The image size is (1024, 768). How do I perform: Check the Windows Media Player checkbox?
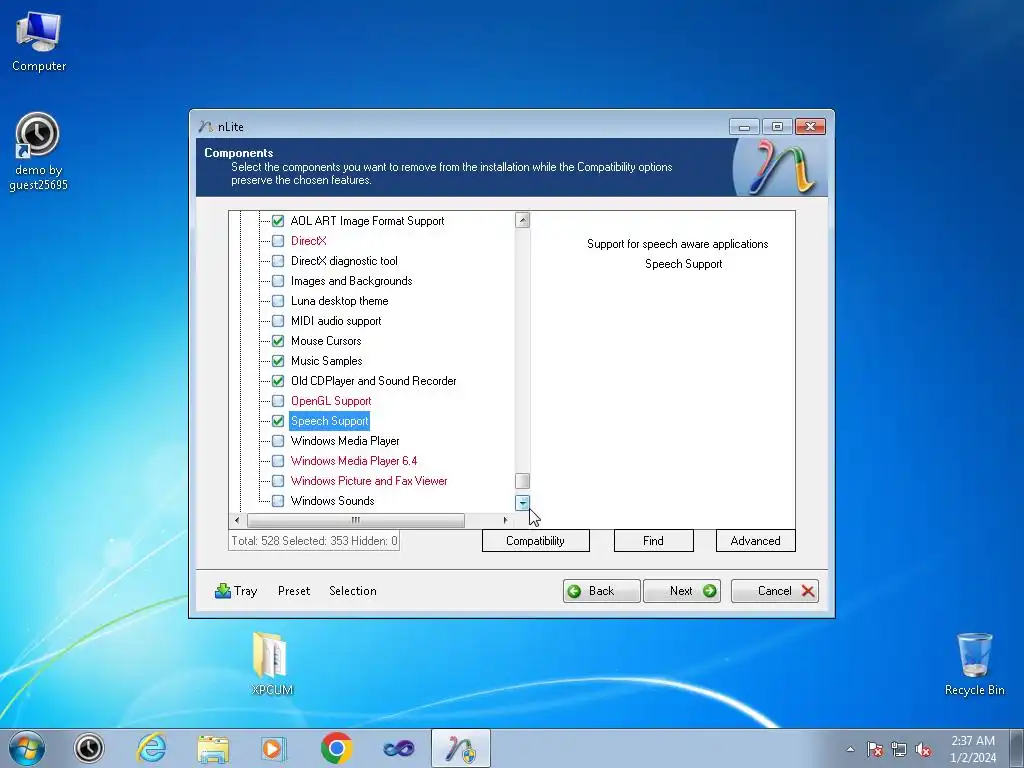click(278, 441)
